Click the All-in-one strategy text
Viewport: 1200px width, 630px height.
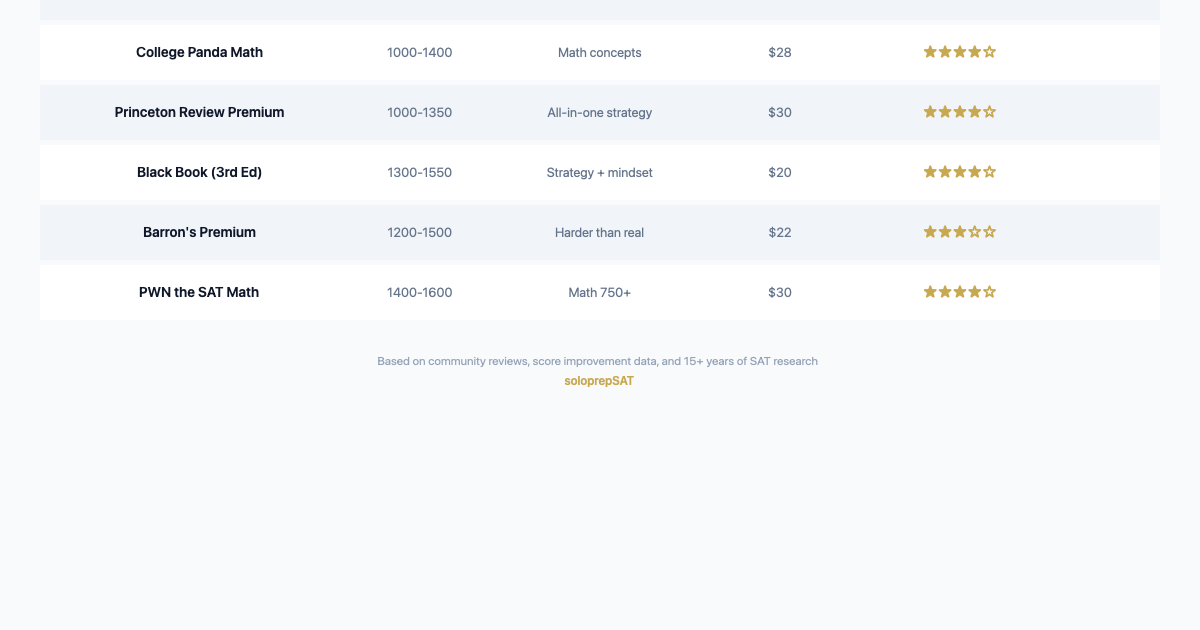[x=600, y=112]
